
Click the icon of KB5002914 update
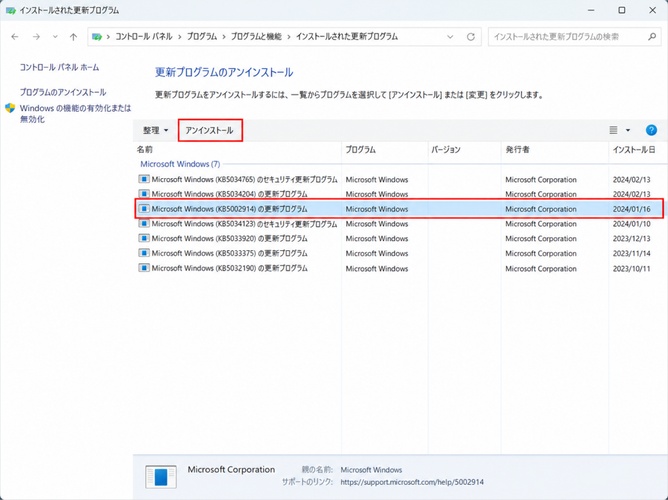(x=144, y=209)
